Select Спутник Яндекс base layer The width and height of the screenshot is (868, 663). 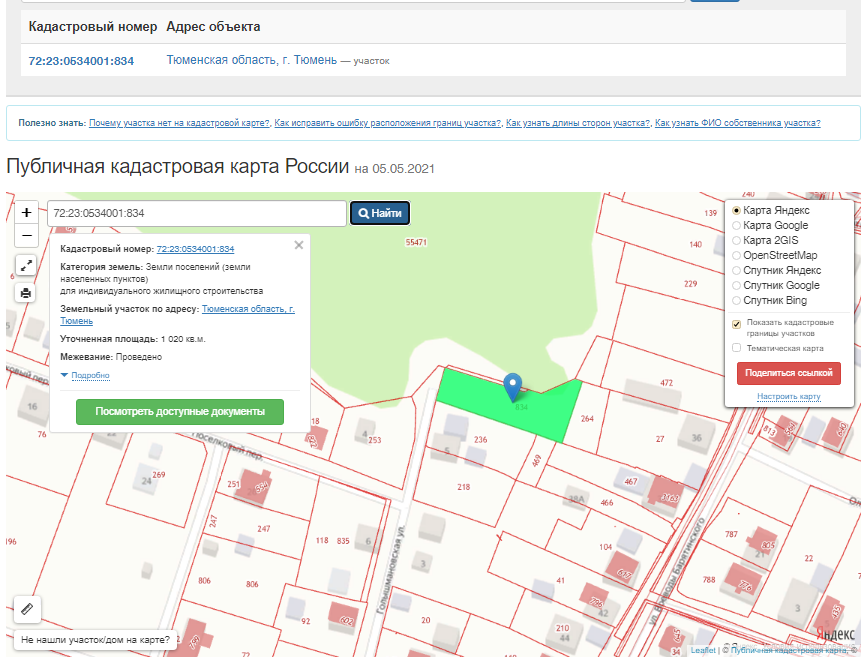(736, 270)
